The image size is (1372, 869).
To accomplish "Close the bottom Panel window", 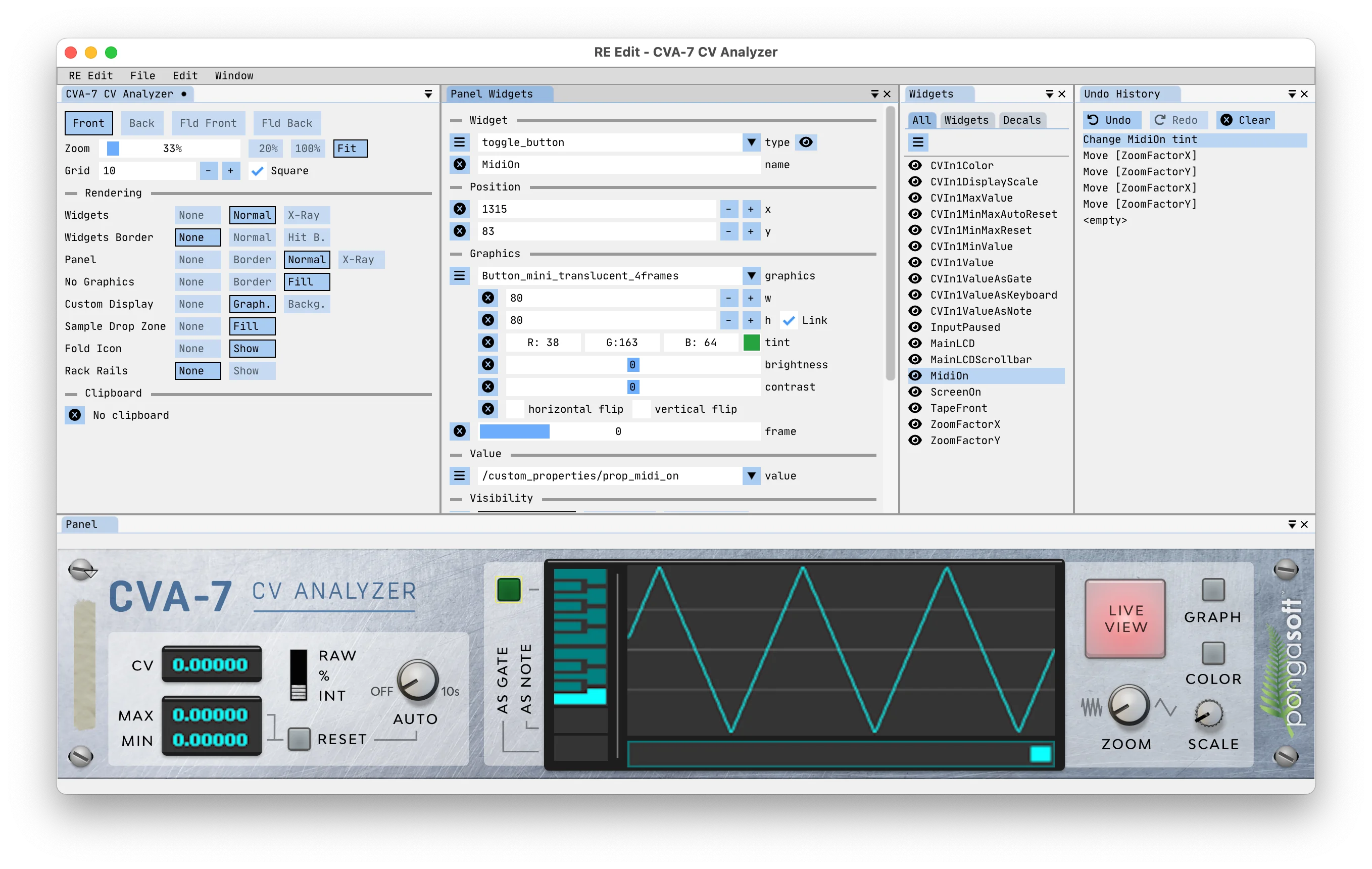I will (x=1304, y=524).
